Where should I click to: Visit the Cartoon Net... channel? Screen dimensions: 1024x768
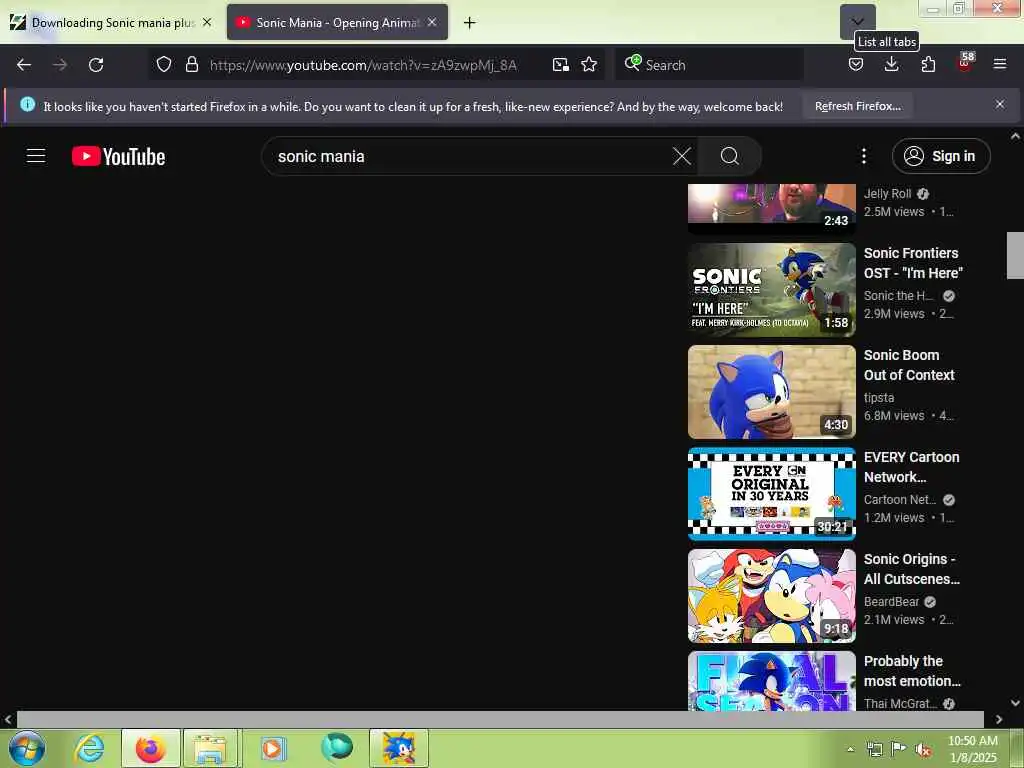tap(900, 500)
